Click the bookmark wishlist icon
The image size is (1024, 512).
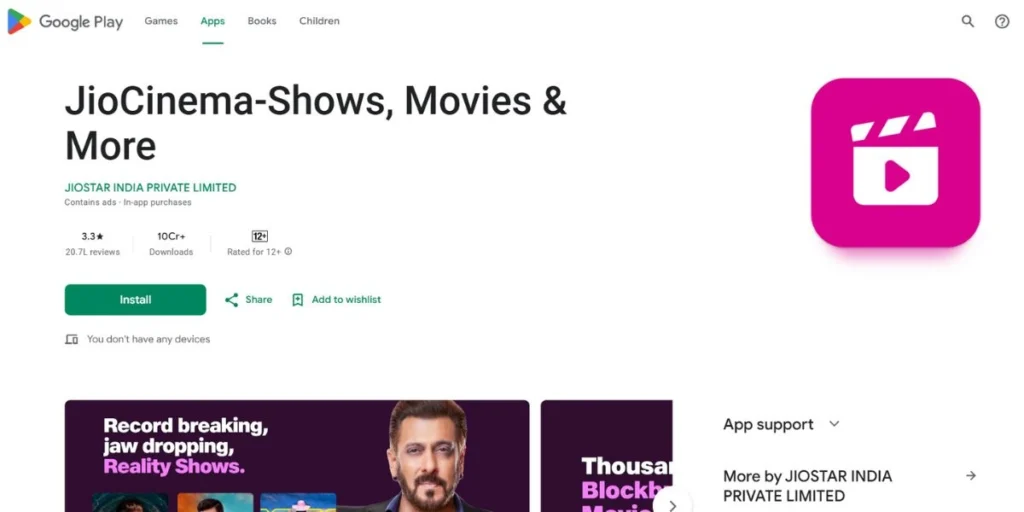pyautogui.click(x=298, y=300)
